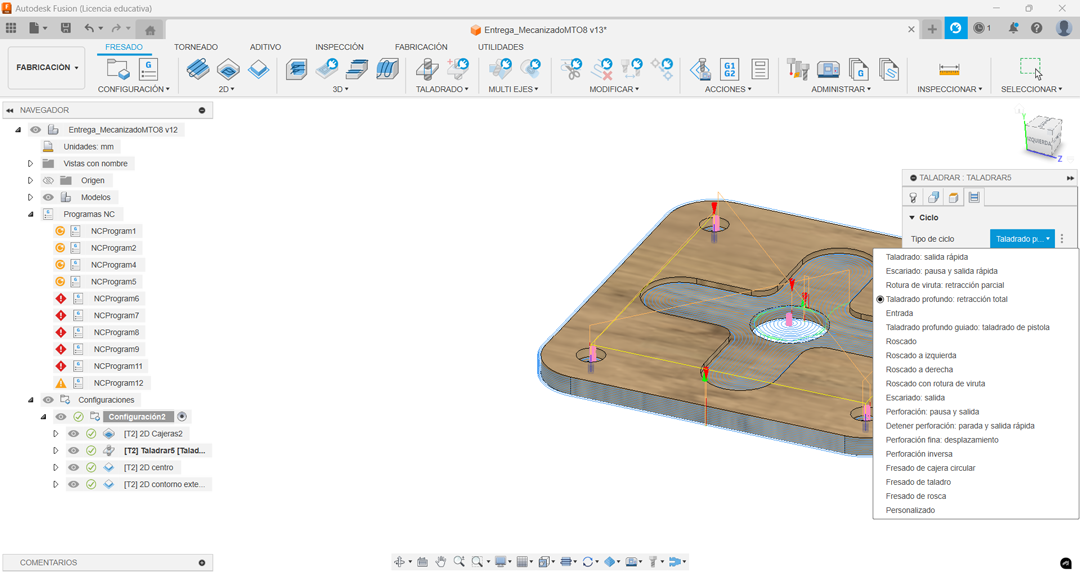Viewport: 1080px width, 574px height.
Task: Open the help question mark icon
Action: 1037,28
